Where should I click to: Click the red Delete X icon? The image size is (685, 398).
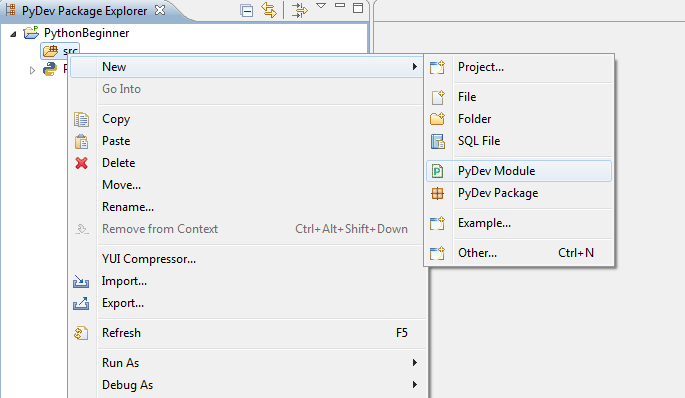(81, 163)
